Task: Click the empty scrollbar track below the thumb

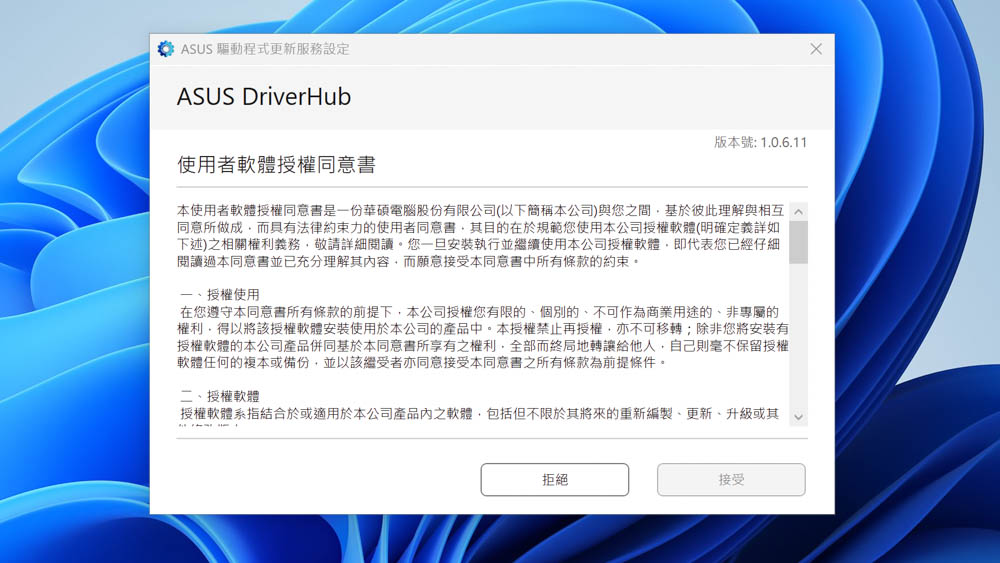Action: click(798, 340)
